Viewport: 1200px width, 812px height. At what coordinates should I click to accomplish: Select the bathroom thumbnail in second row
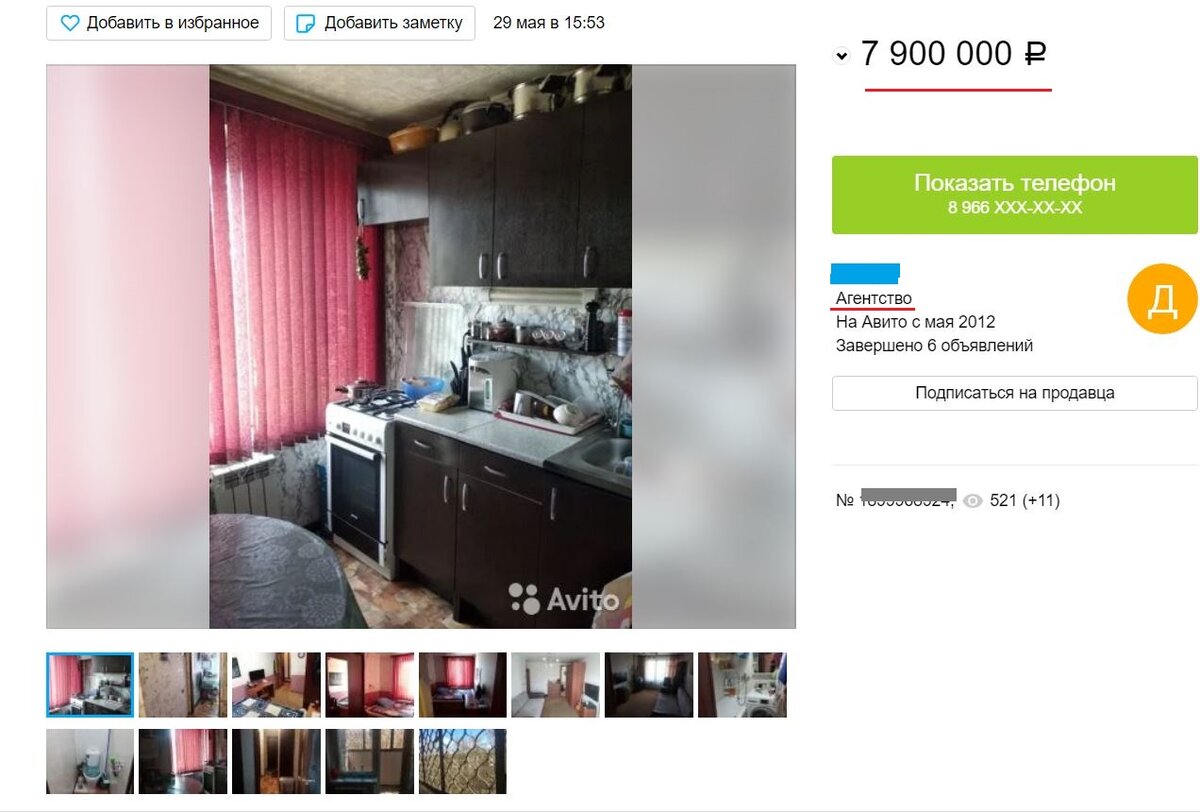(90, 761)
